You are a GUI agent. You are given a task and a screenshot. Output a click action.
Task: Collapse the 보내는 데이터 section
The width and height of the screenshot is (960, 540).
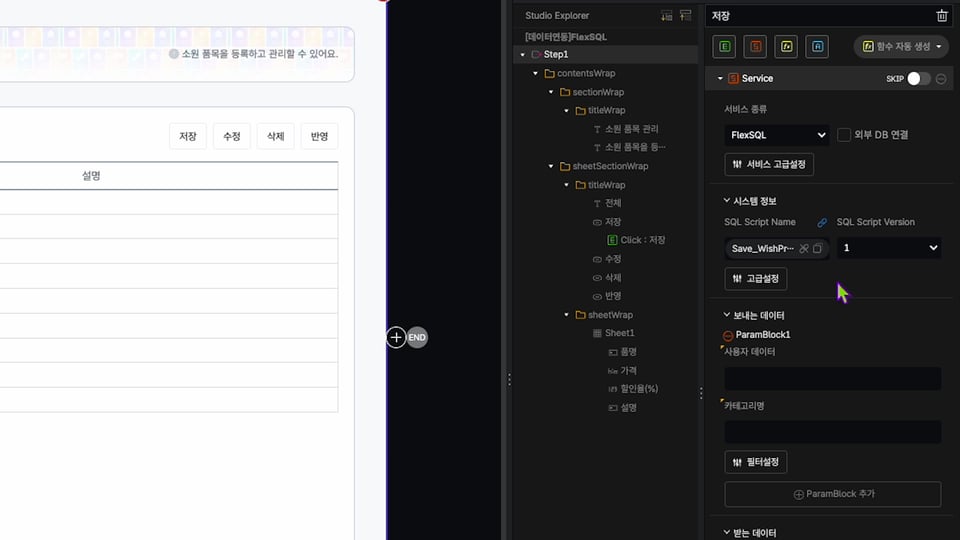click(x=727, y=315)
